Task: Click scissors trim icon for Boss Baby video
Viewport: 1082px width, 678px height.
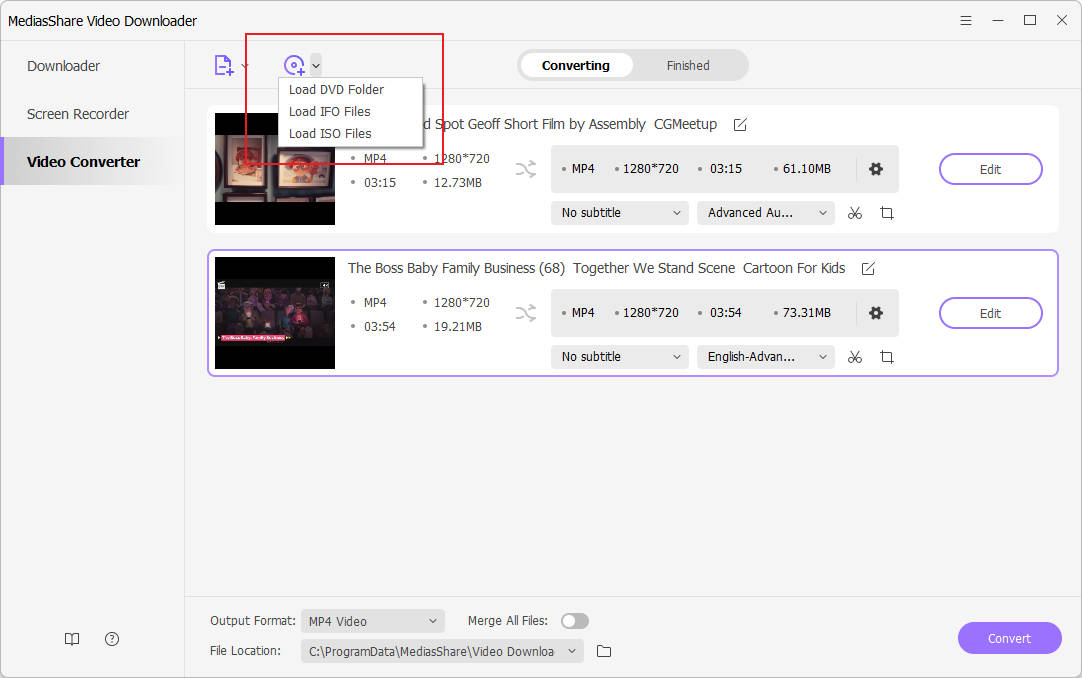Action: click(x=854, y=357)
